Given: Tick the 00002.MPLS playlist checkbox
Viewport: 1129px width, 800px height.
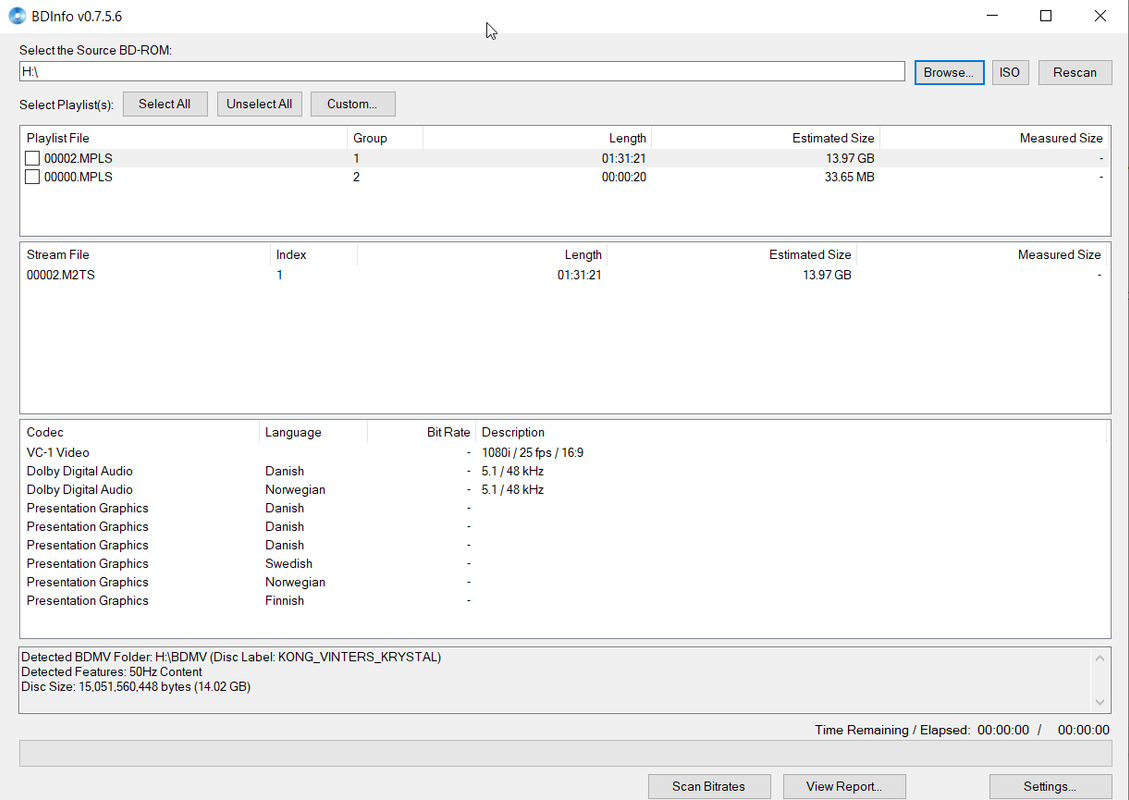Looking at the screenshot, I should (x=32, y=158).
